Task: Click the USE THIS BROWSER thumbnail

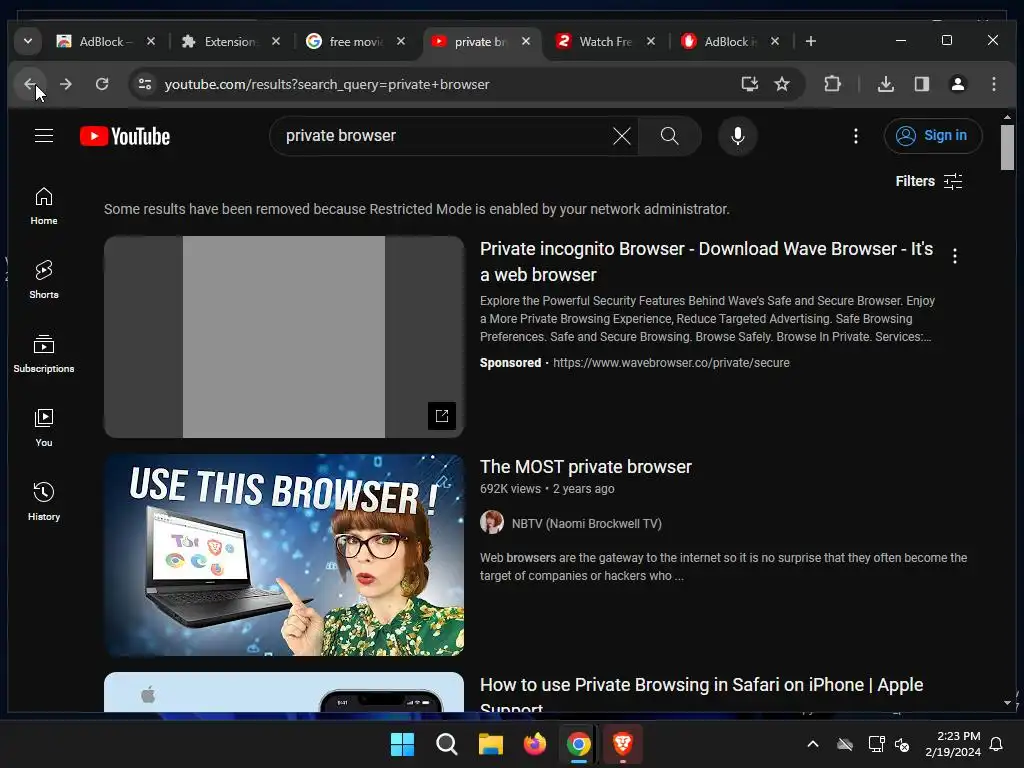Action: [x=283, y=554]
